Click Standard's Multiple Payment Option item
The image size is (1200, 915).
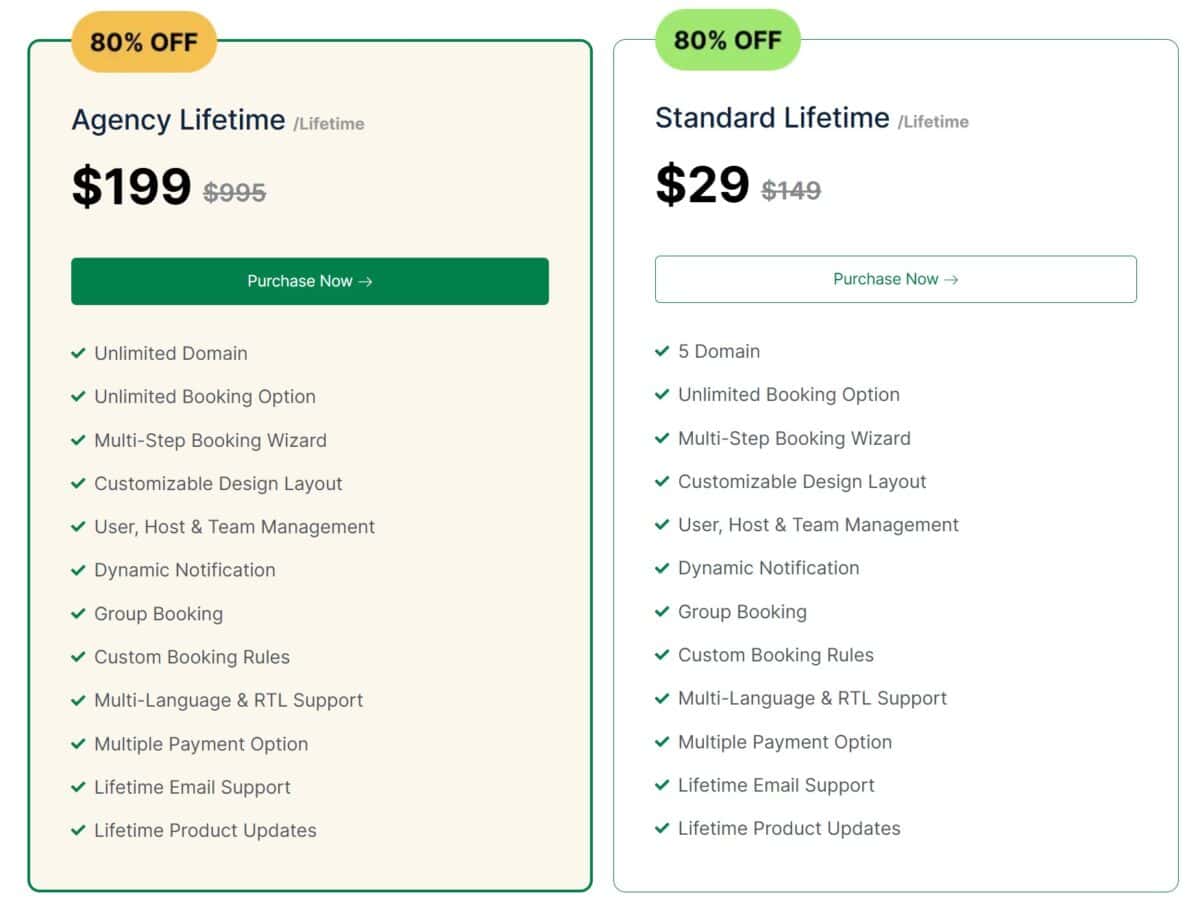(785, 742)
